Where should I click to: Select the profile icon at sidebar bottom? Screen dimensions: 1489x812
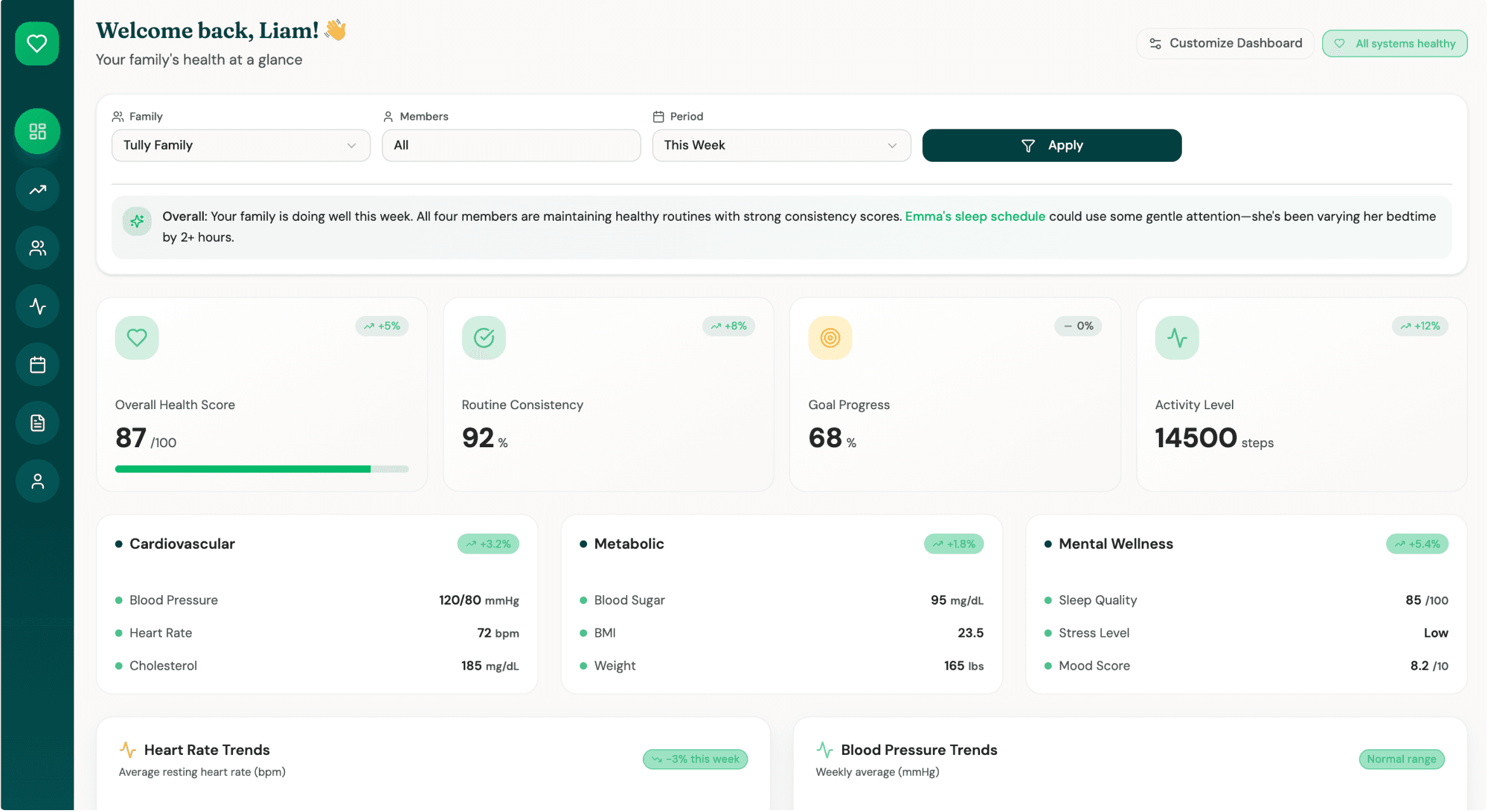(x=37, y=481)
